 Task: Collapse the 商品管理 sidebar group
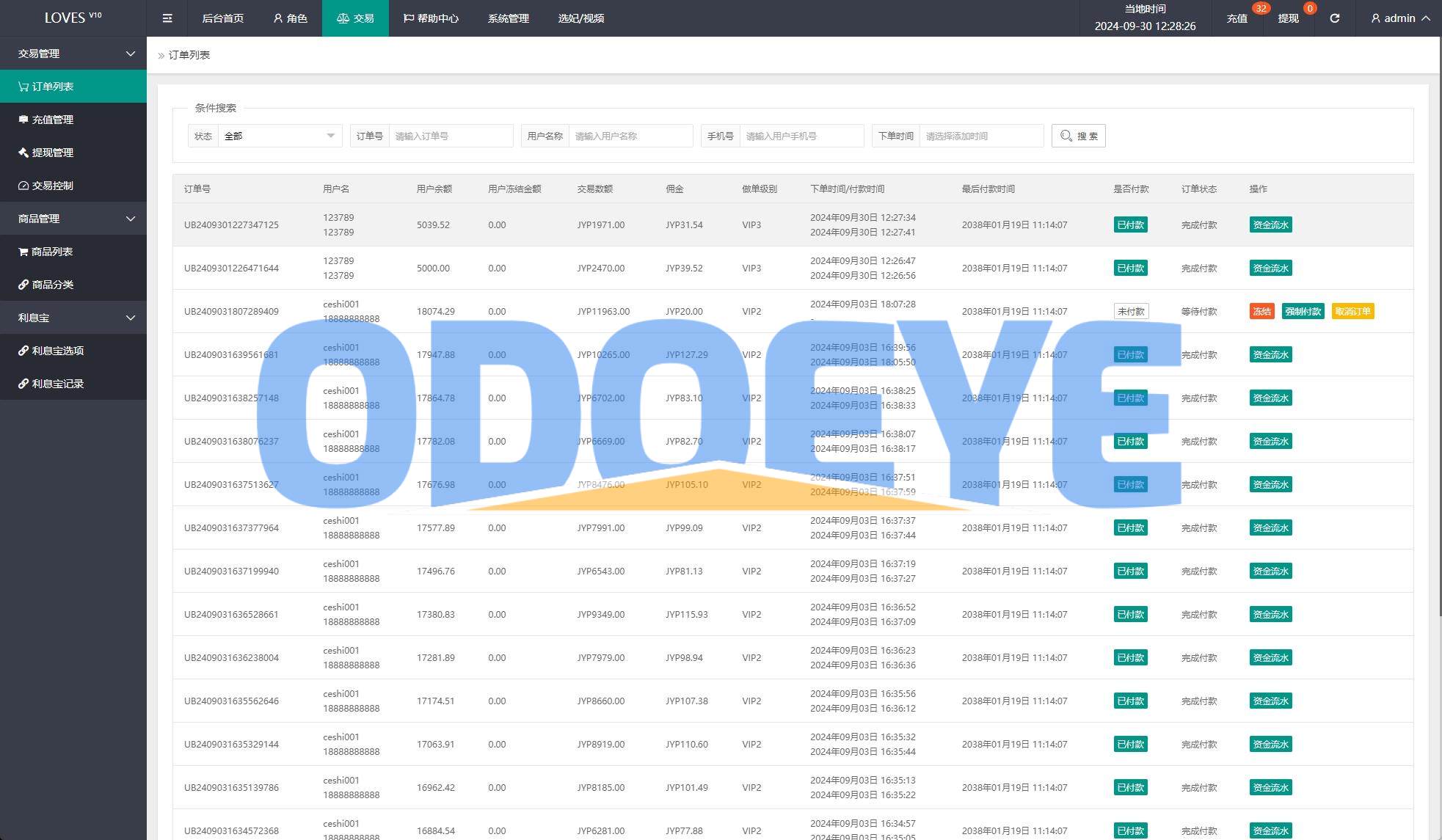[x=73, y=219]
